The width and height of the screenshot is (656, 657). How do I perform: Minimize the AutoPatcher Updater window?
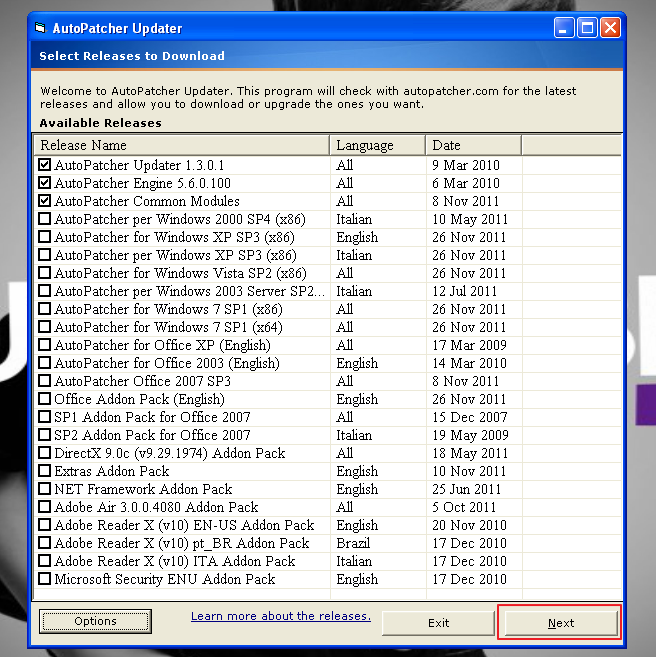564,28
